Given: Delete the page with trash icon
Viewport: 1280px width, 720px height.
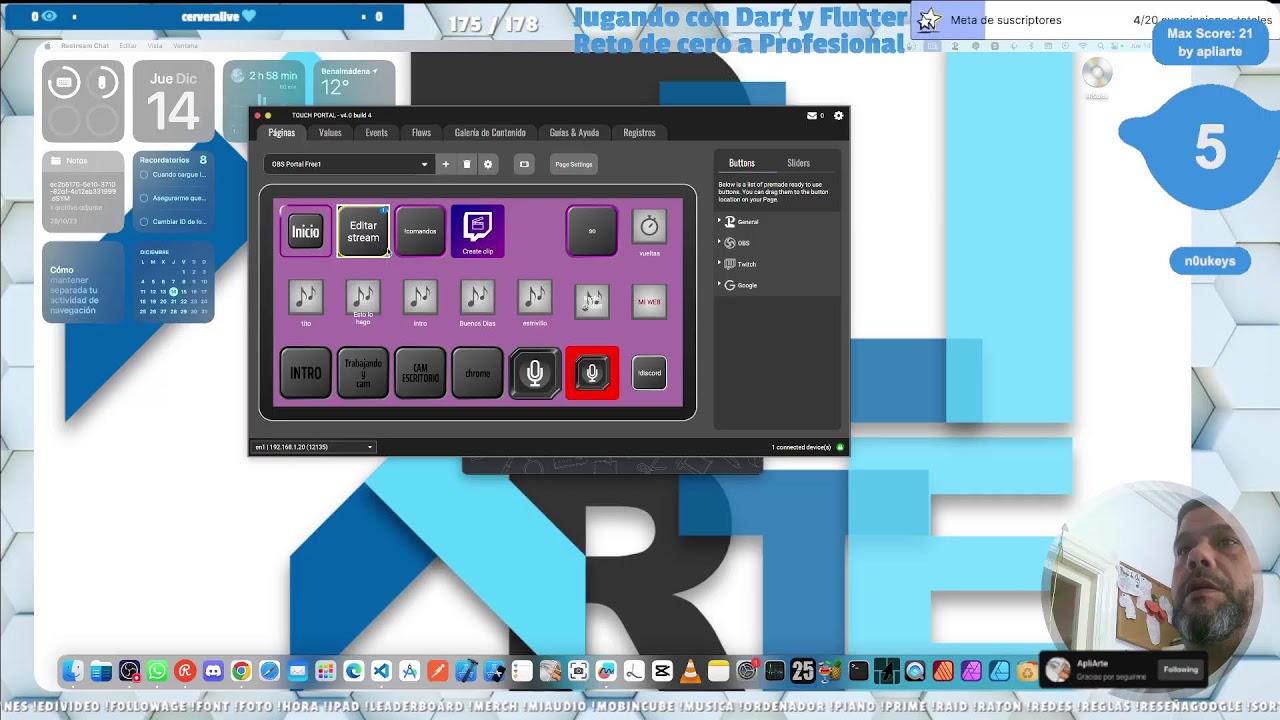Looking at the screenshot, I should tap(466, 164).
